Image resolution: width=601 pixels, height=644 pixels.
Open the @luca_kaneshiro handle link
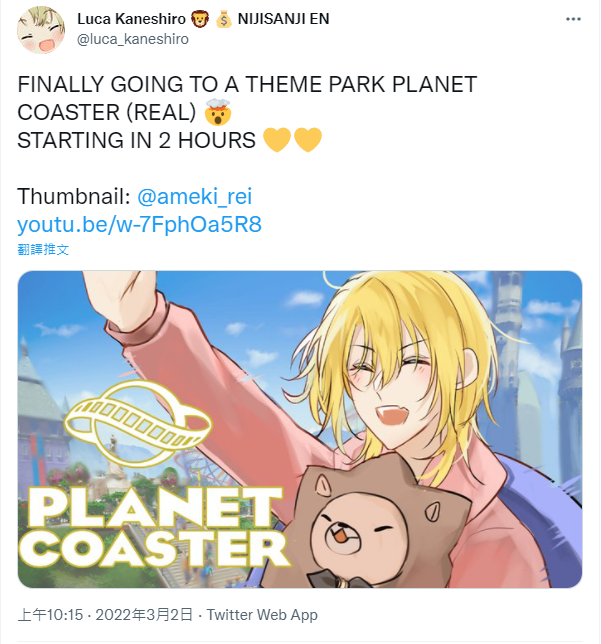(133, 39)
